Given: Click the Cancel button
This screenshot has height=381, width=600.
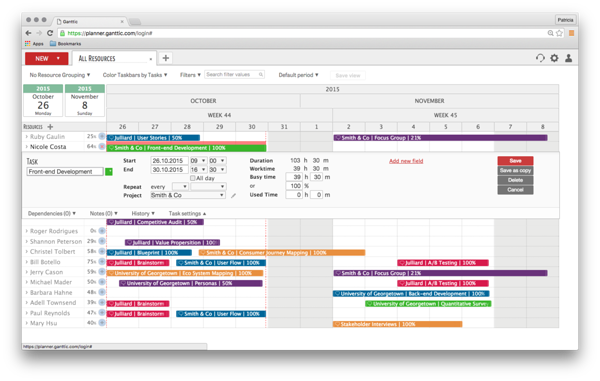Looking at the screenshot, I should [x=515, y=190].
